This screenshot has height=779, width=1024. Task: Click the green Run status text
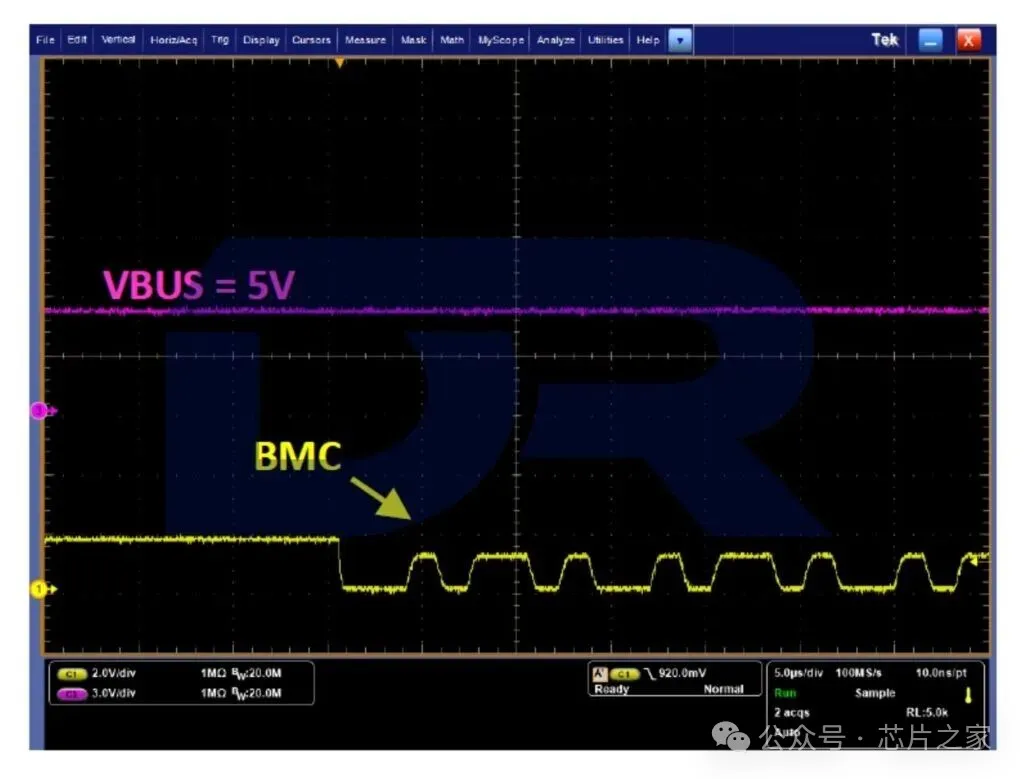click(x=783, y=692)
